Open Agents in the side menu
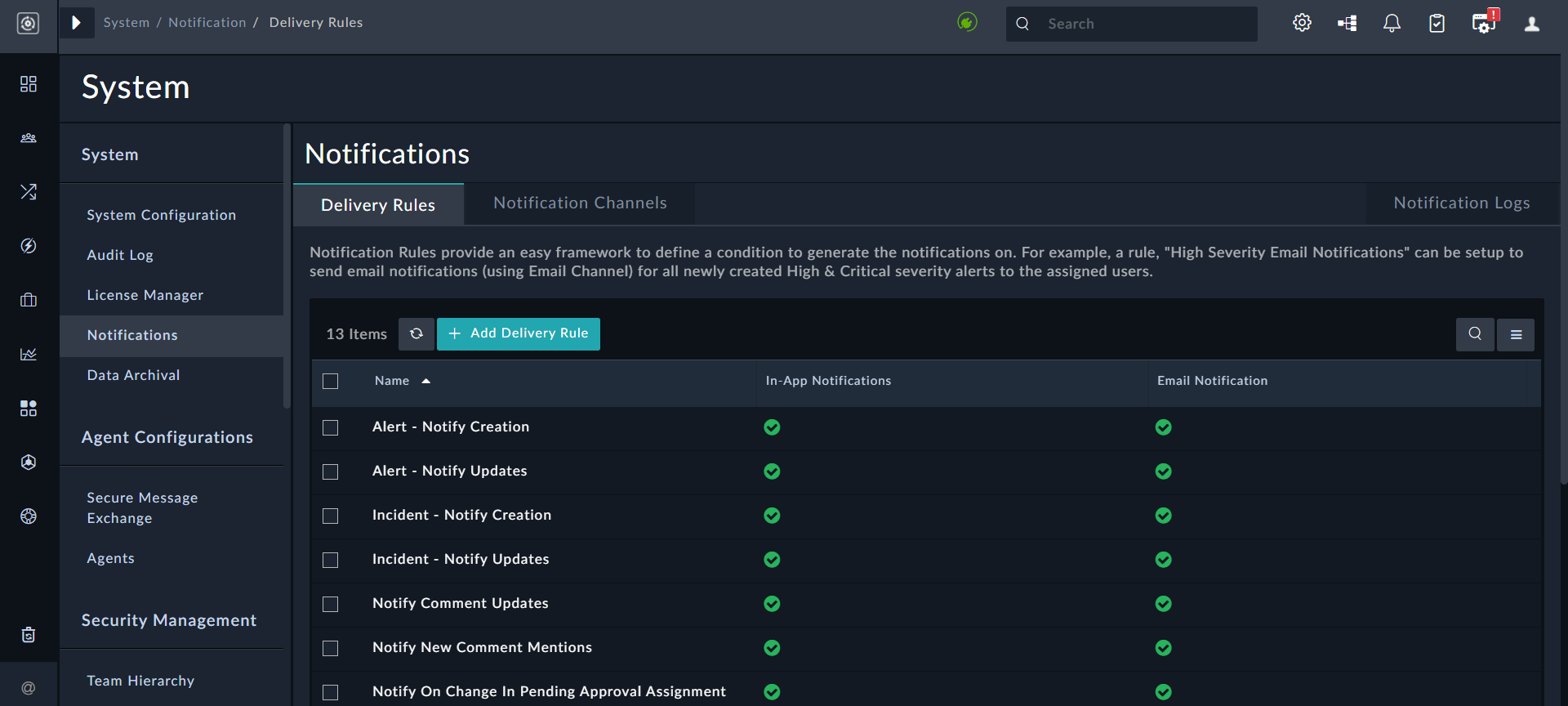 point(111,558)
